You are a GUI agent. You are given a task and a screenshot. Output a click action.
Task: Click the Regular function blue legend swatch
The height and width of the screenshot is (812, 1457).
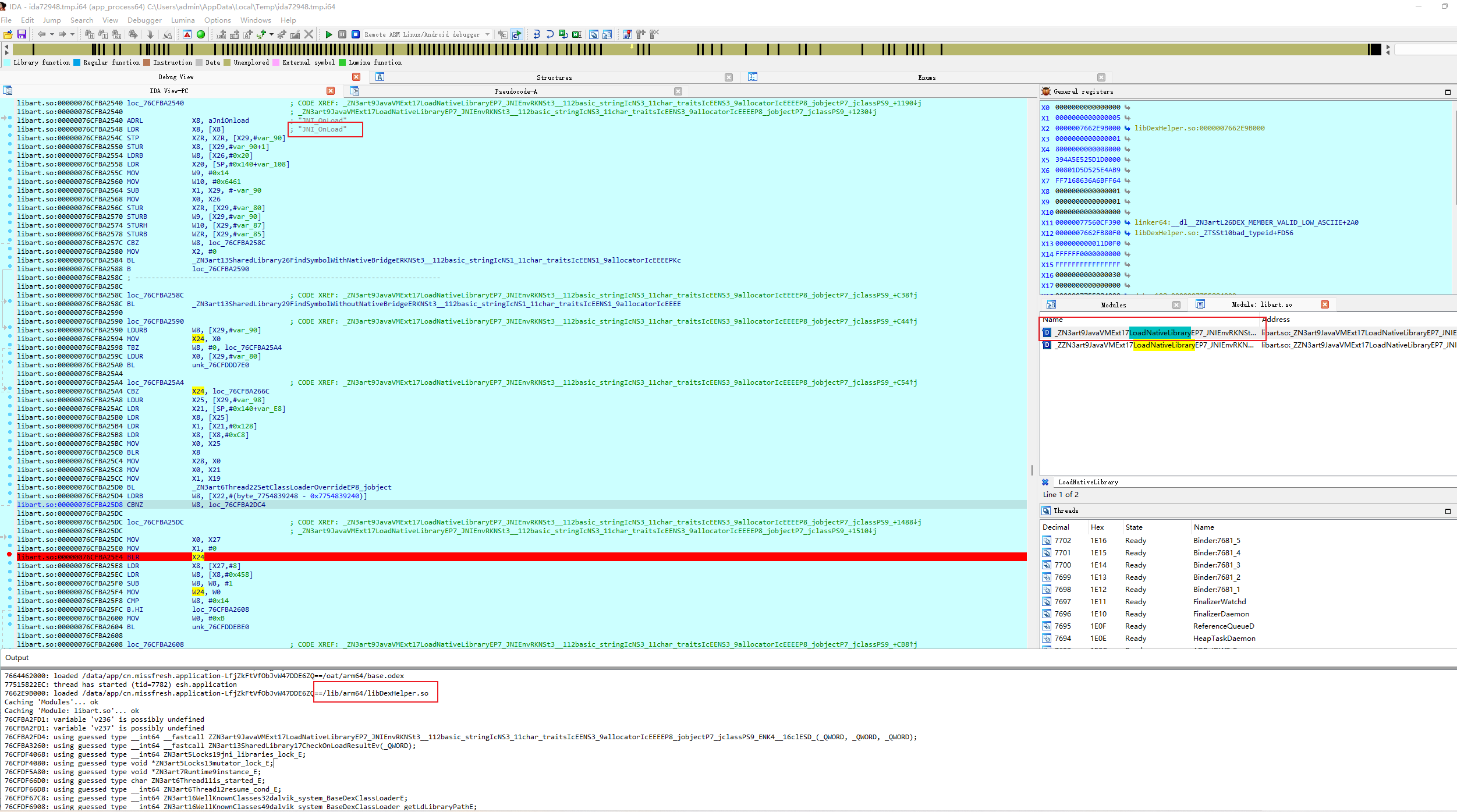click(77, 63)
